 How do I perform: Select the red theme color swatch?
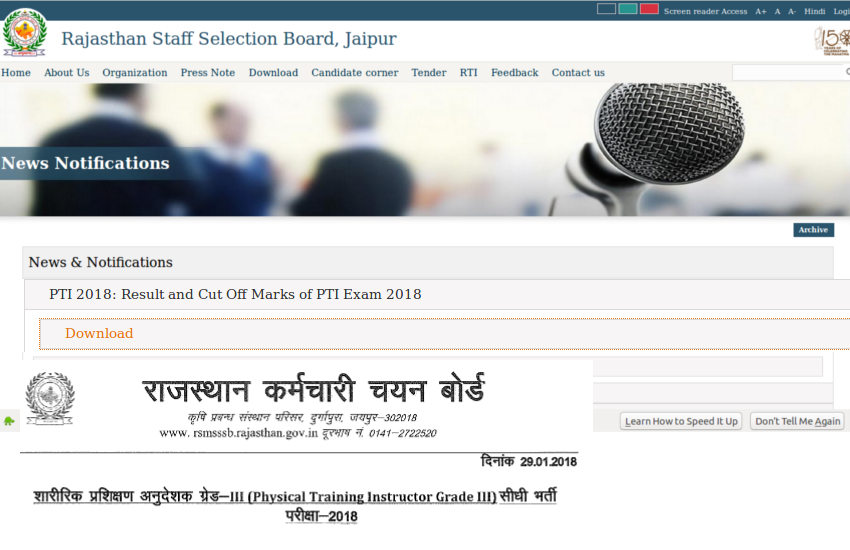point(648,9)
